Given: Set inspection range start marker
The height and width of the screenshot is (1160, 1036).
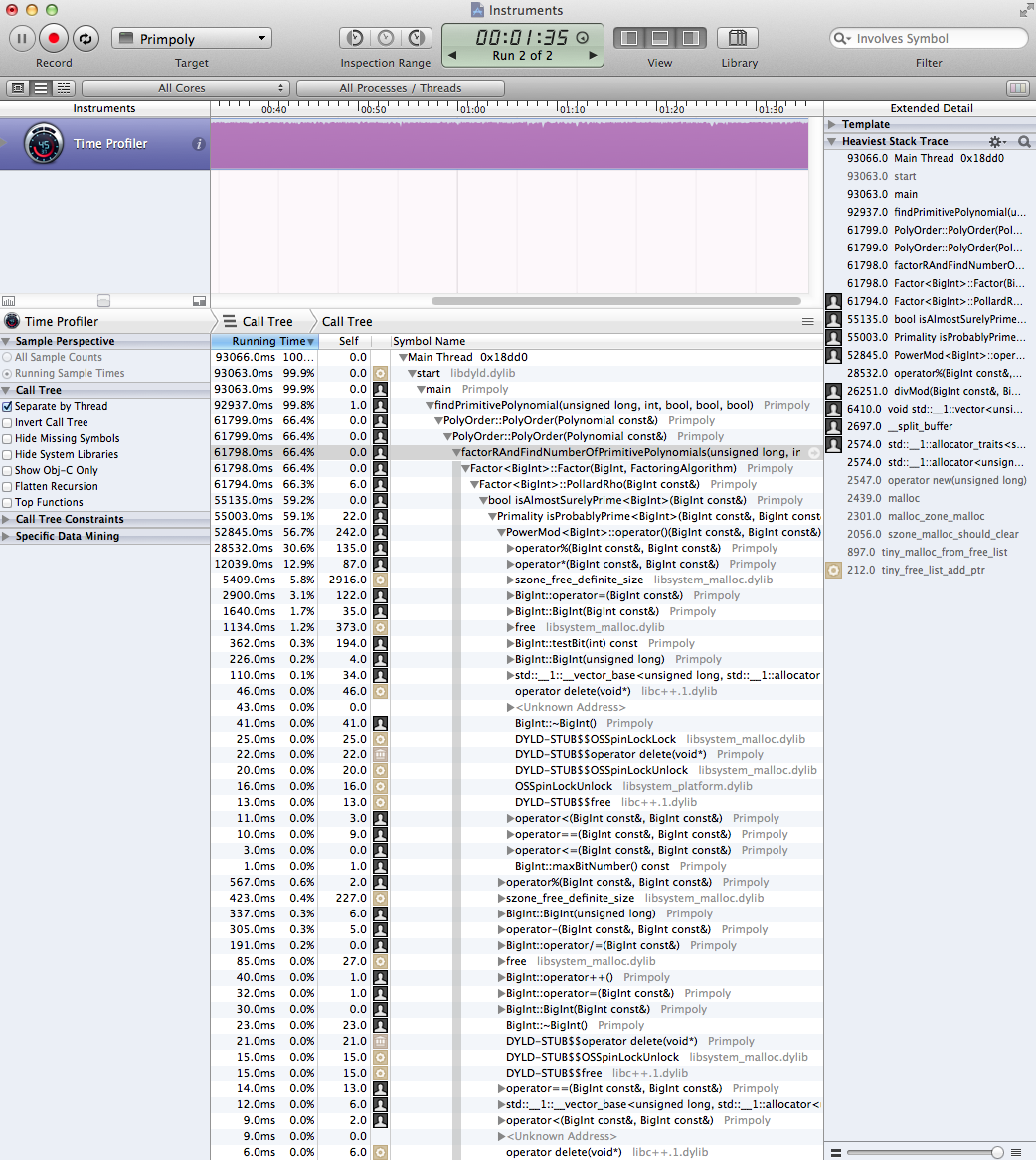Looking at the screenshot, I should [x=354, y=39].
